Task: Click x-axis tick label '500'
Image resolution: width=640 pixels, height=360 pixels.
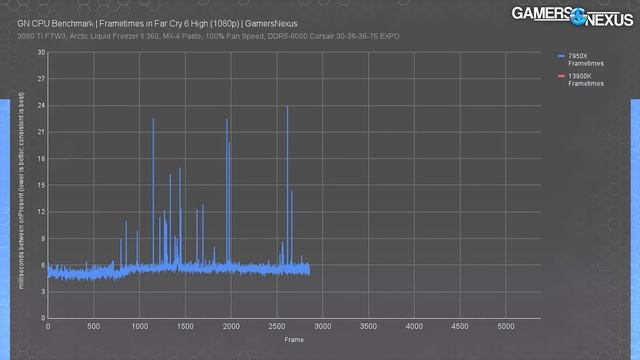Action: click(x=93, y=327)
